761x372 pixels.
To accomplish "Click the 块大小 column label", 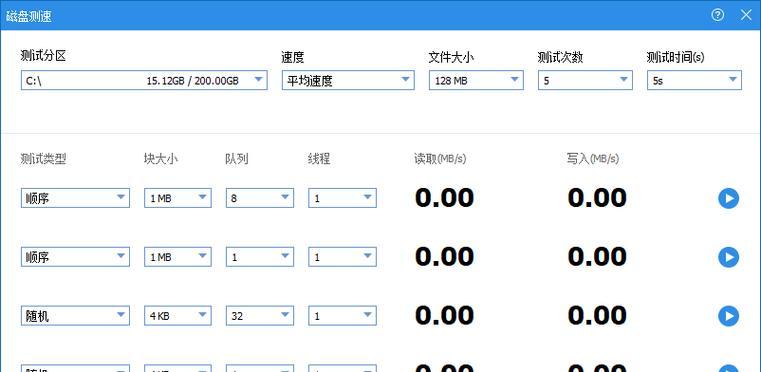I will coord(160,159).
